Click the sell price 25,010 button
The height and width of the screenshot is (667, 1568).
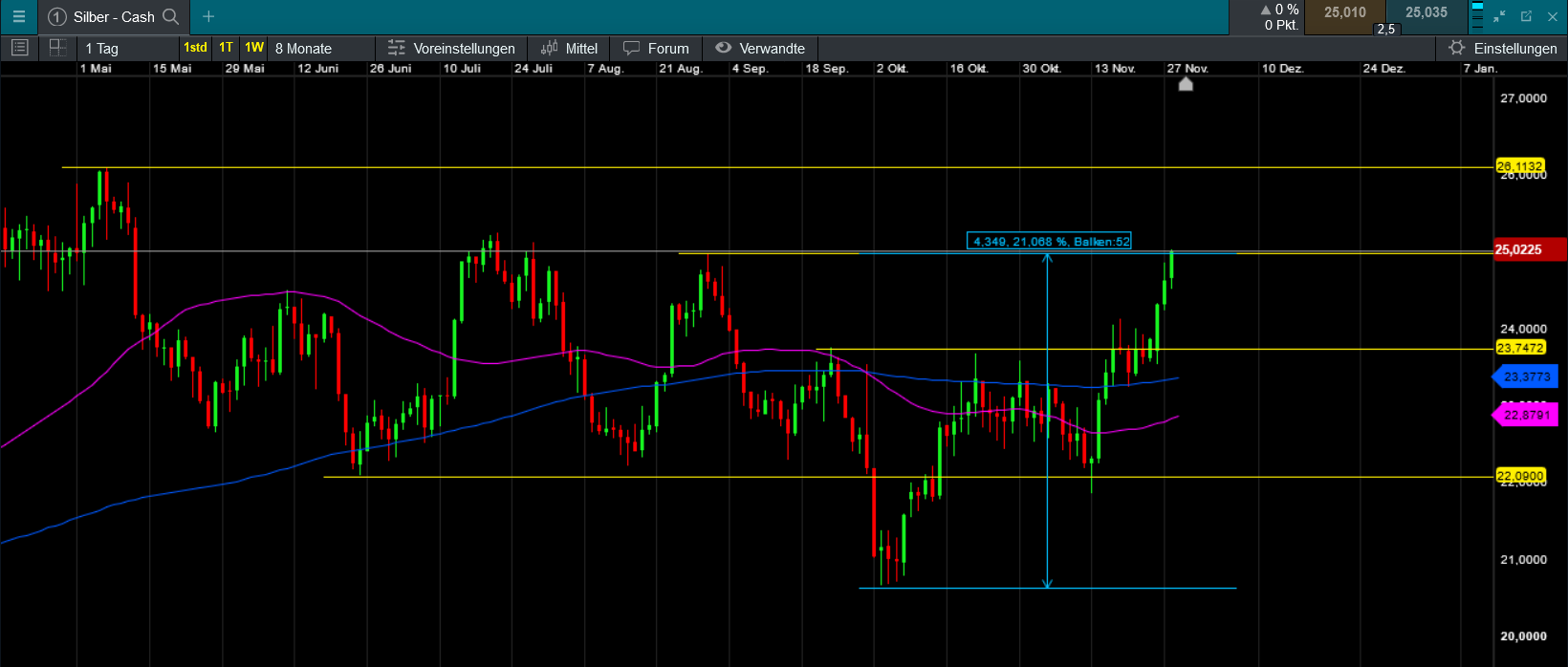pyautogui.click(x=1344, y=13)
